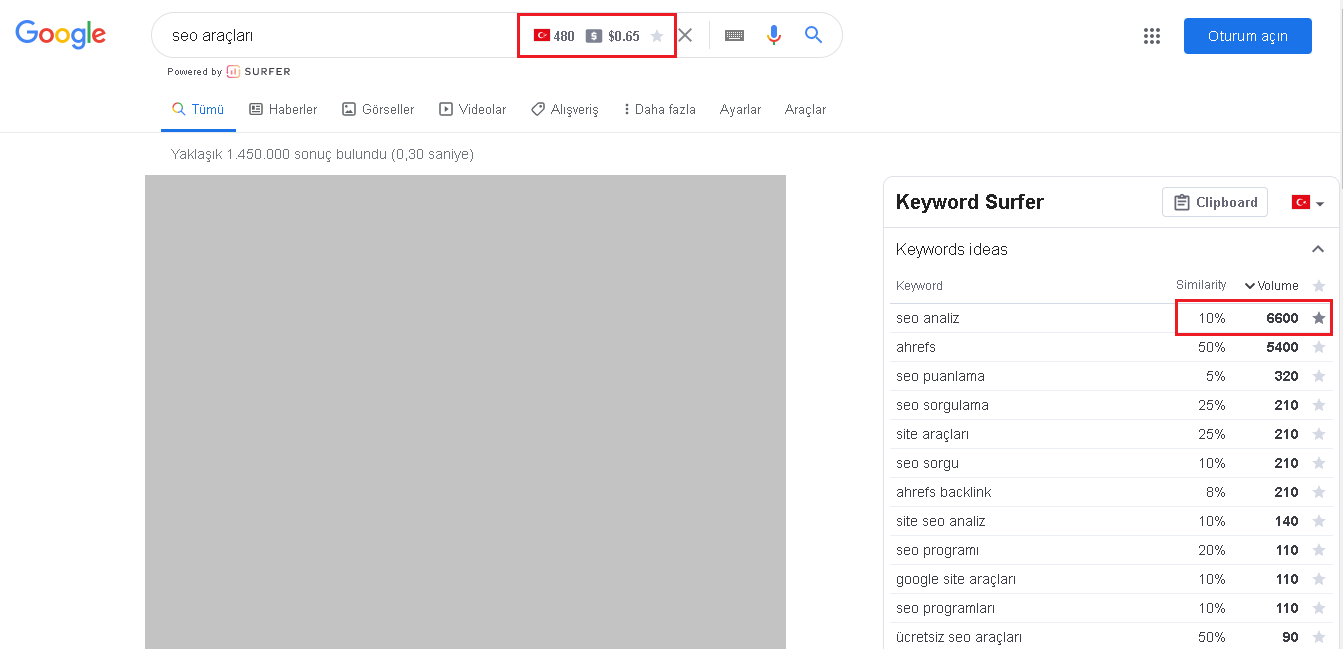Screen dimensions: 1343x649
Task: Open the country flag dropdown in Keyword Surfer
Action: coord(1308,202)
